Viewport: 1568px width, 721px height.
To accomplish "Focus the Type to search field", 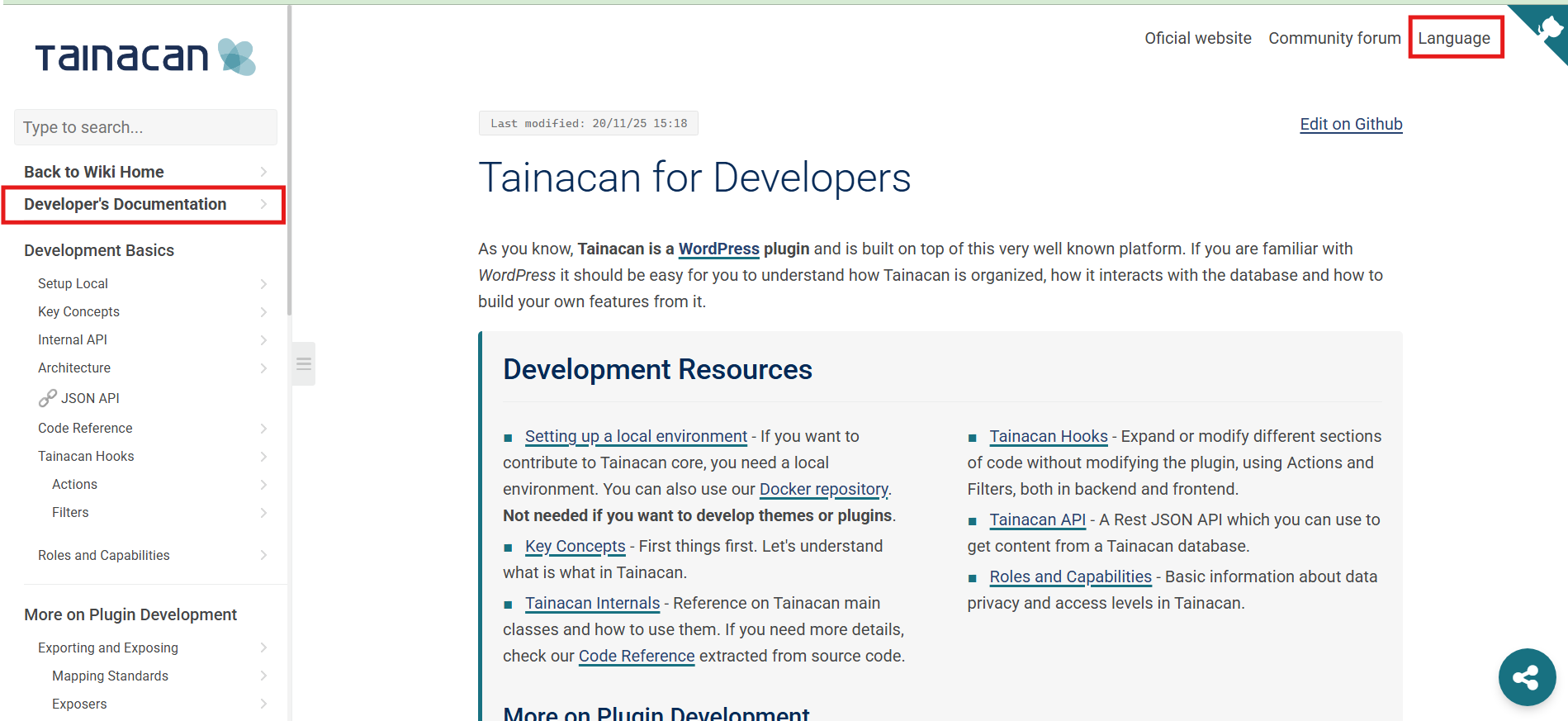I will coord(145,127).
